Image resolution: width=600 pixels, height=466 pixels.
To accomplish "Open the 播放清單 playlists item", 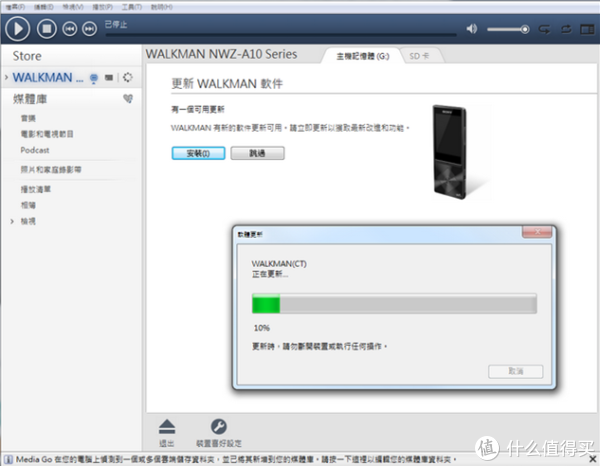I will tap(36, 189).
